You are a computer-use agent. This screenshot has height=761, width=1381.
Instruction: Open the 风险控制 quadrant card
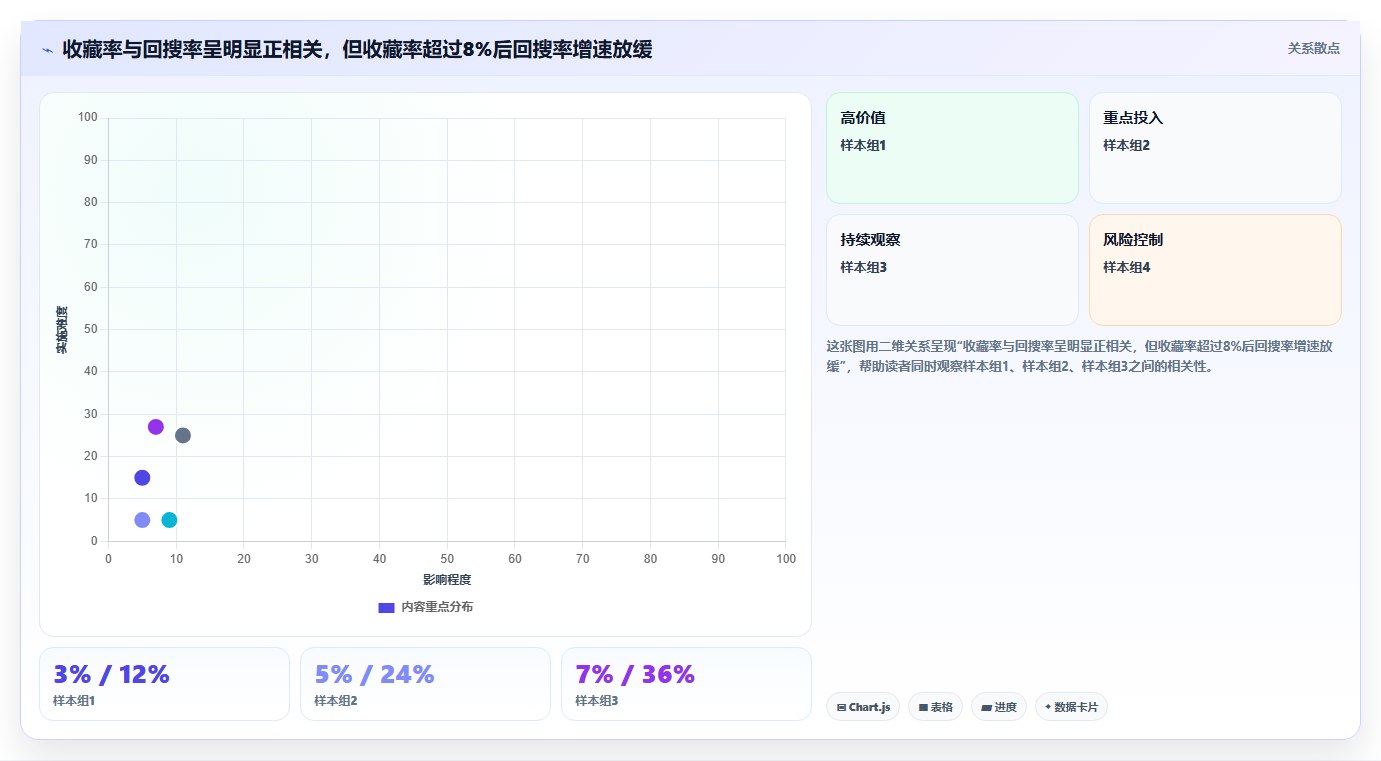(x=1215, y=270)
